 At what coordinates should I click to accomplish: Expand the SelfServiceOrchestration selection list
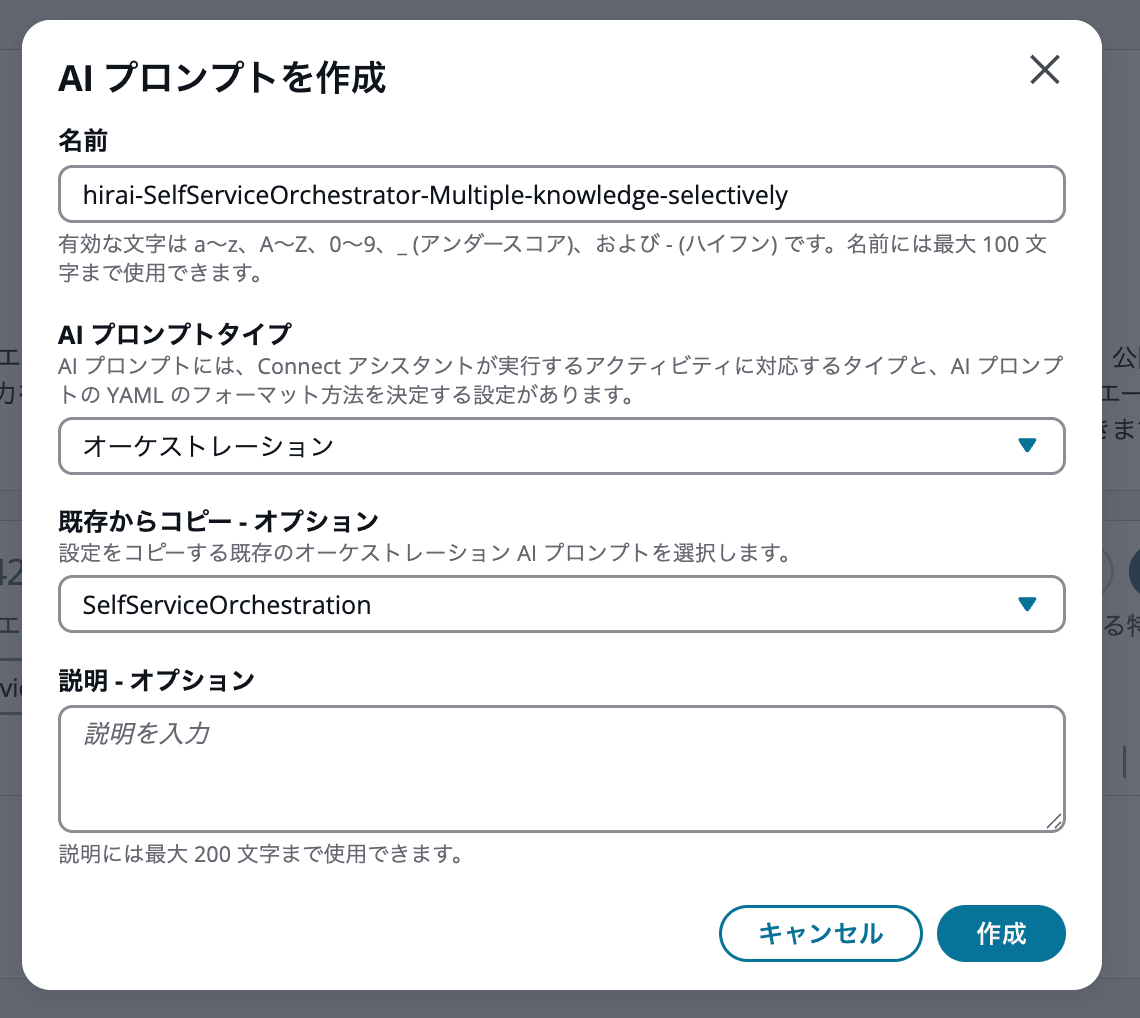tap(560, 604)
